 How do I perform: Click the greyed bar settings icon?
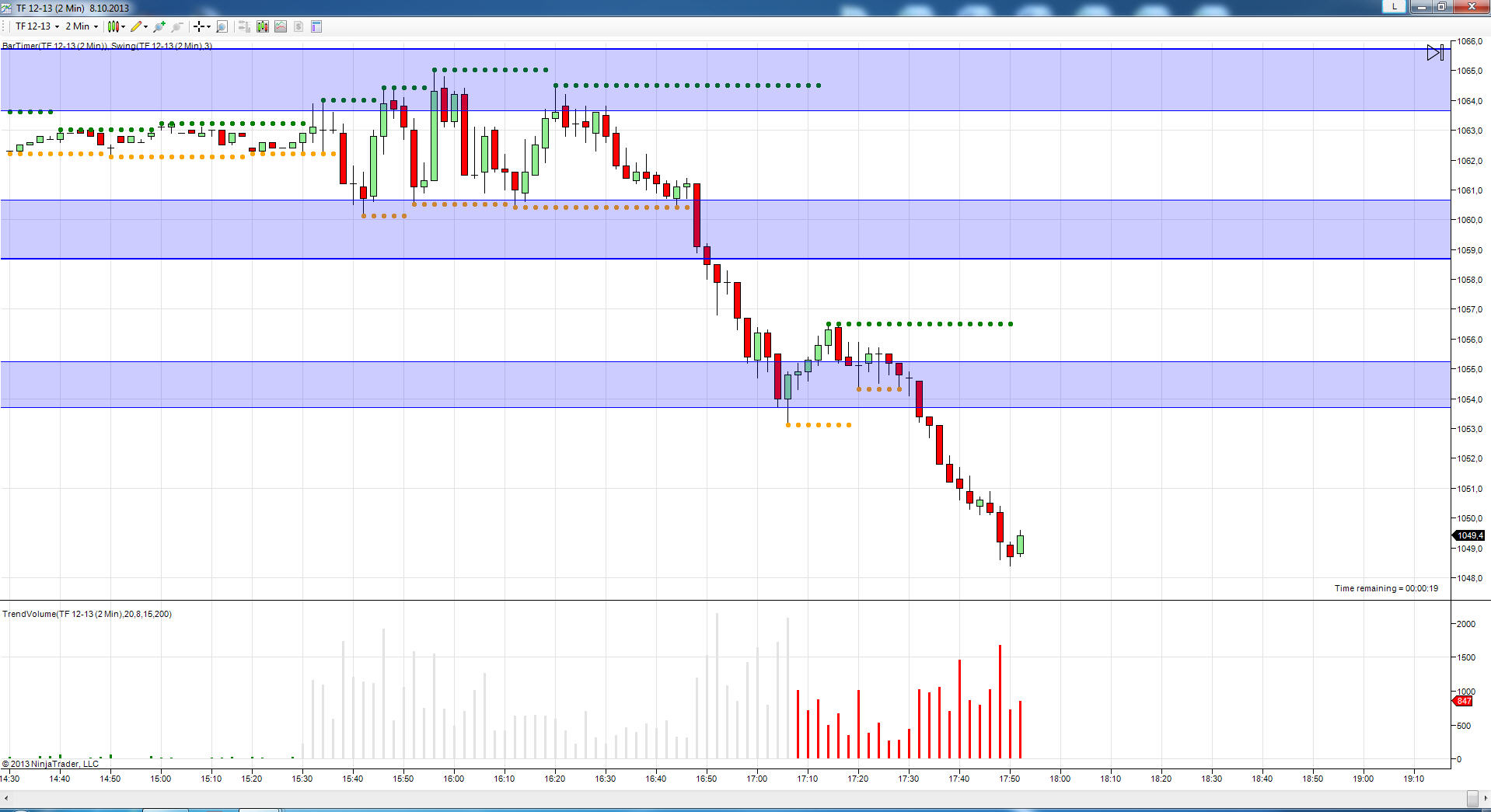(244, 26)
